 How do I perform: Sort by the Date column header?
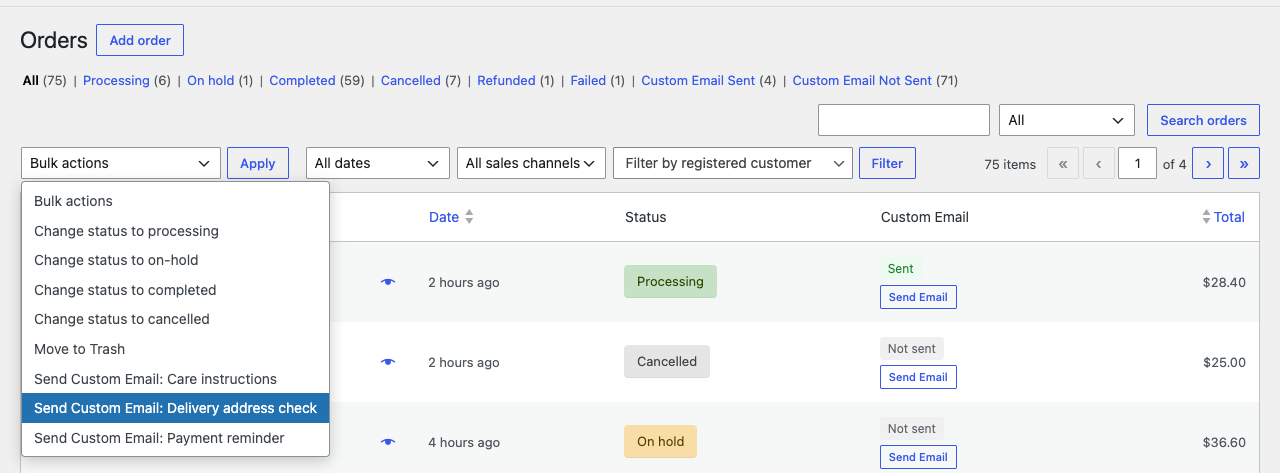444,217
